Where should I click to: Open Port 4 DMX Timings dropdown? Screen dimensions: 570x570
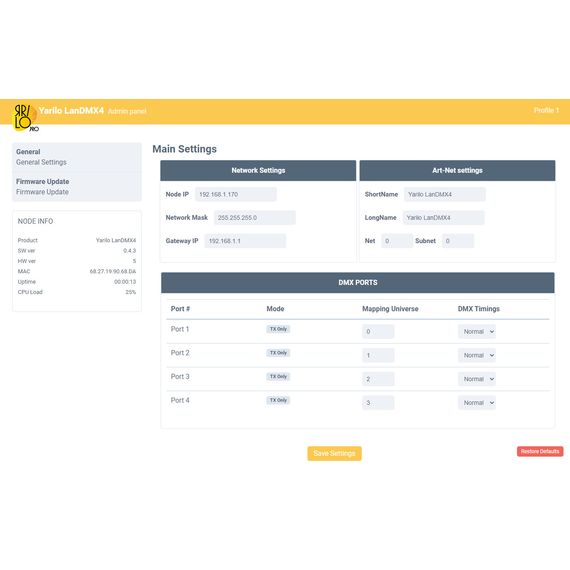pyautogui.click(x=477, y=402)
